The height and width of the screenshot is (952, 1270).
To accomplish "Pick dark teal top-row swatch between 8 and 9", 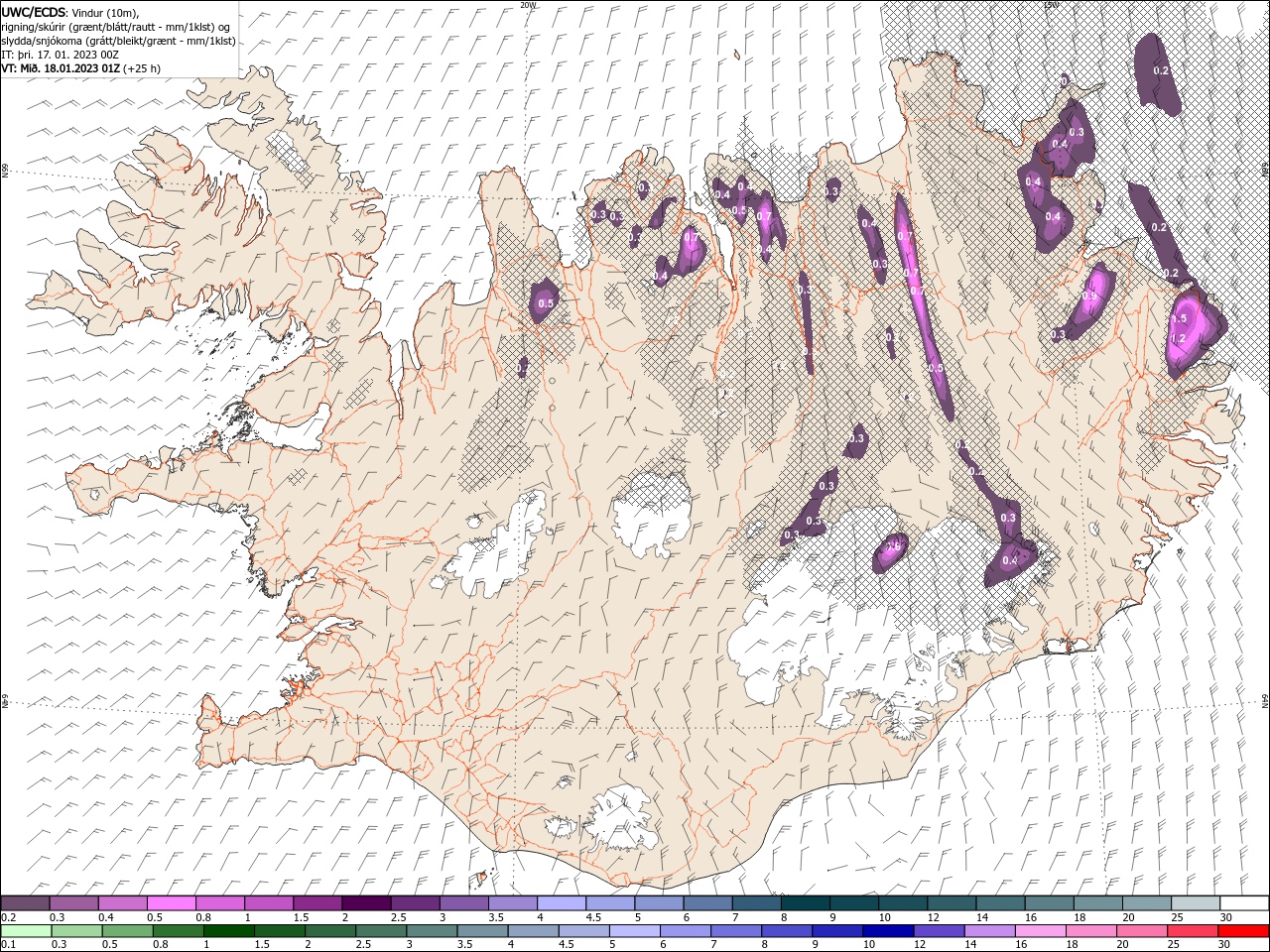I will point(805,903).
